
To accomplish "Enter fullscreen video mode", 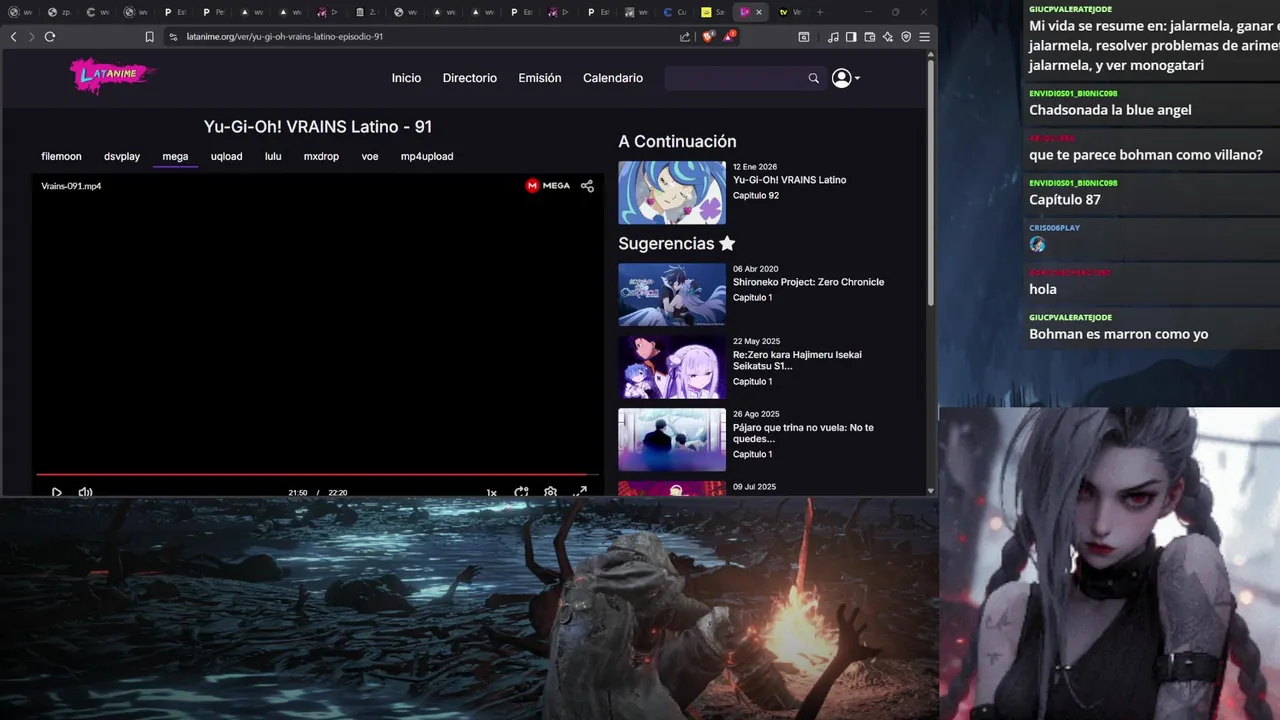I will pyautogui.click(x=579, y=492).
